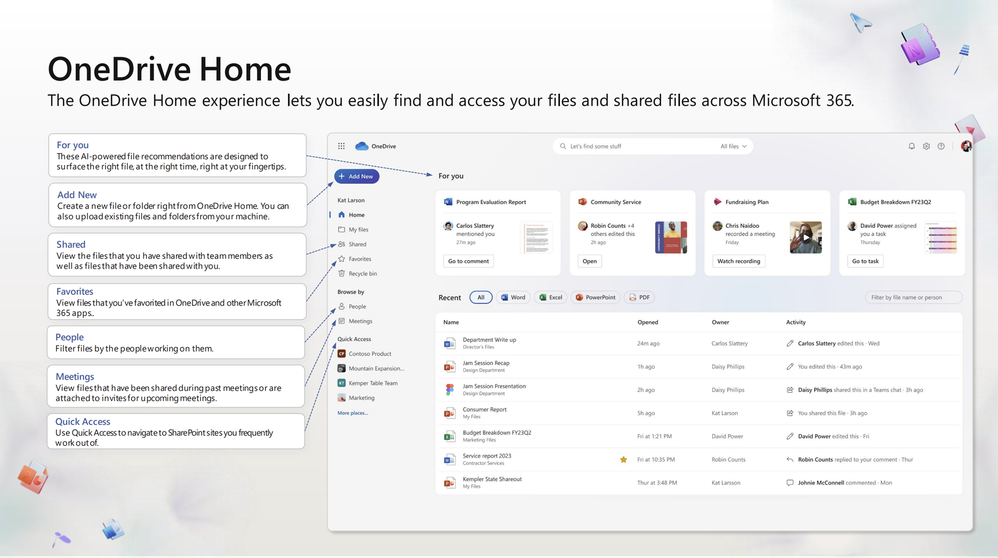Click the Excel icon in the Budget Breakdown FY23Q2 row

click(x=449, y=436)
